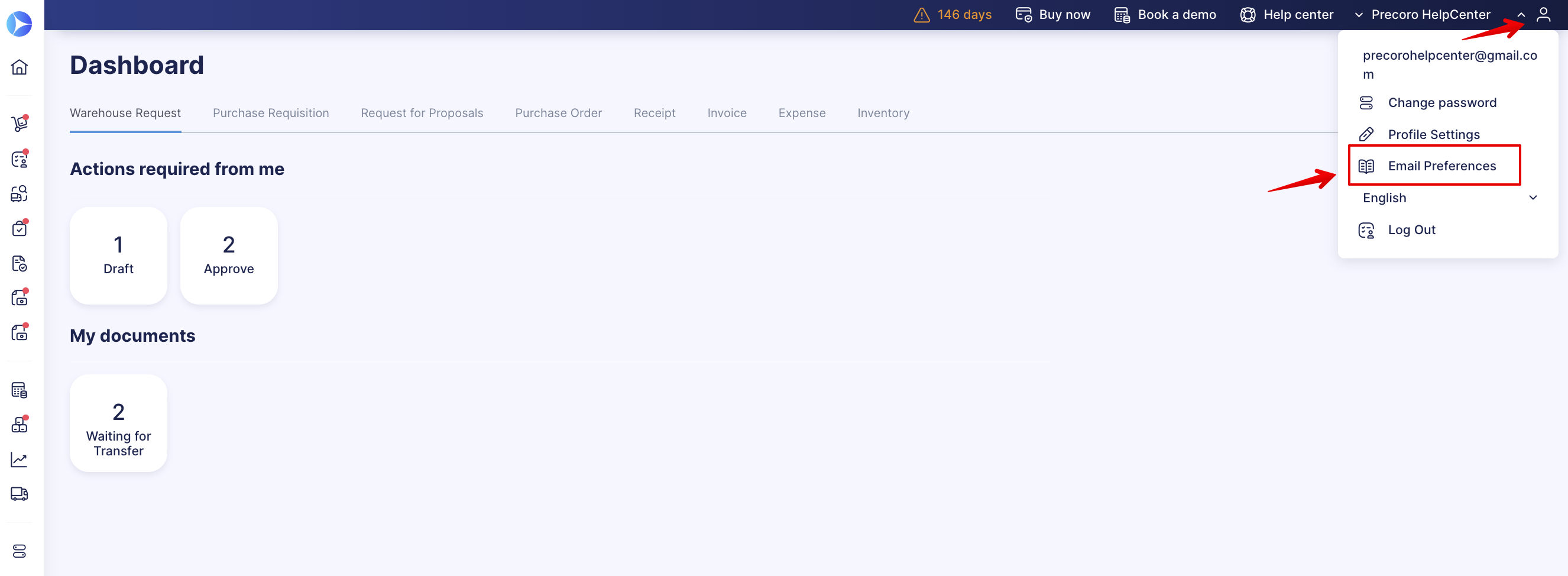
Task: Click the user profile avatar icon
Action: (1543, 15)
